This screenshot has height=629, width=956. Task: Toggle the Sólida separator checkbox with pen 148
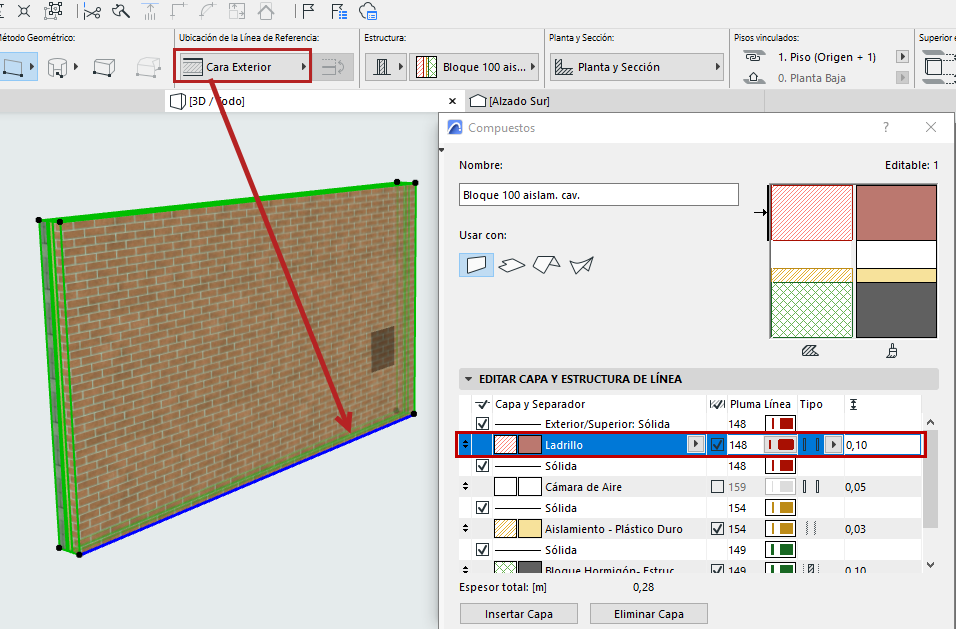[x=482, y=465]
